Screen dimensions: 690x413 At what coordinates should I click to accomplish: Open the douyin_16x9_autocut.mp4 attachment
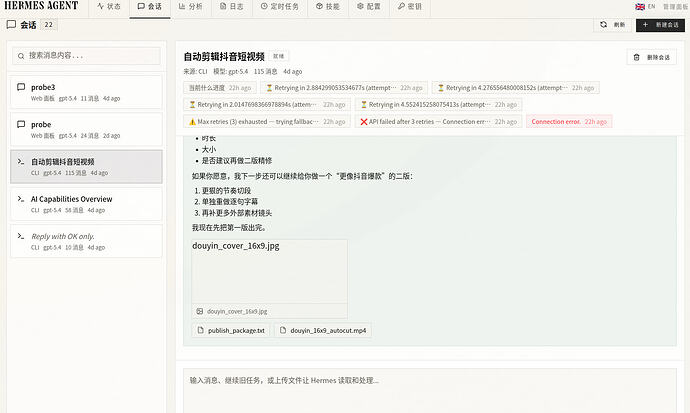pyautogui.click(x=323, y=330)
